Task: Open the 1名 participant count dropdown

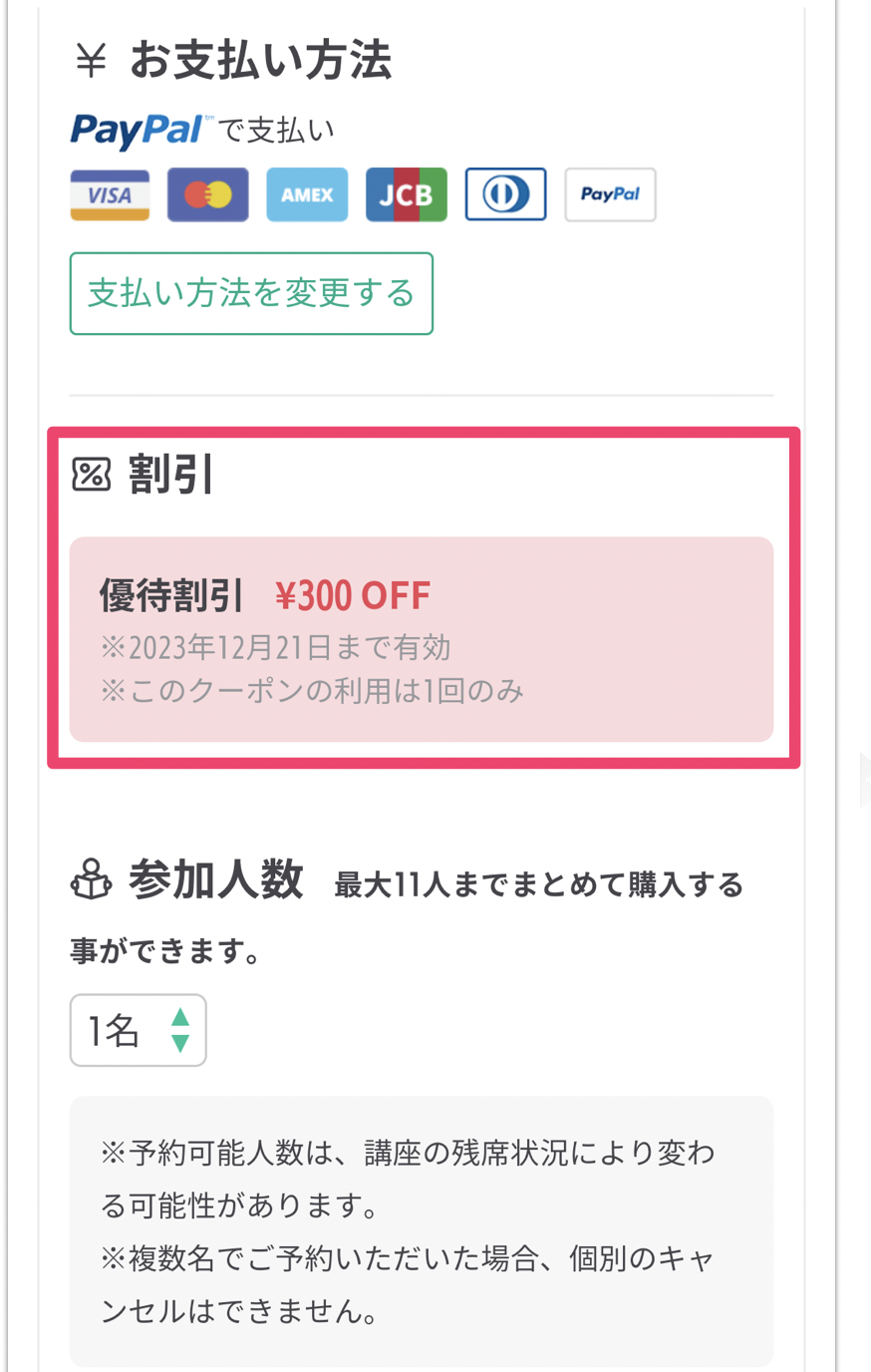Action: (138, 1030)
